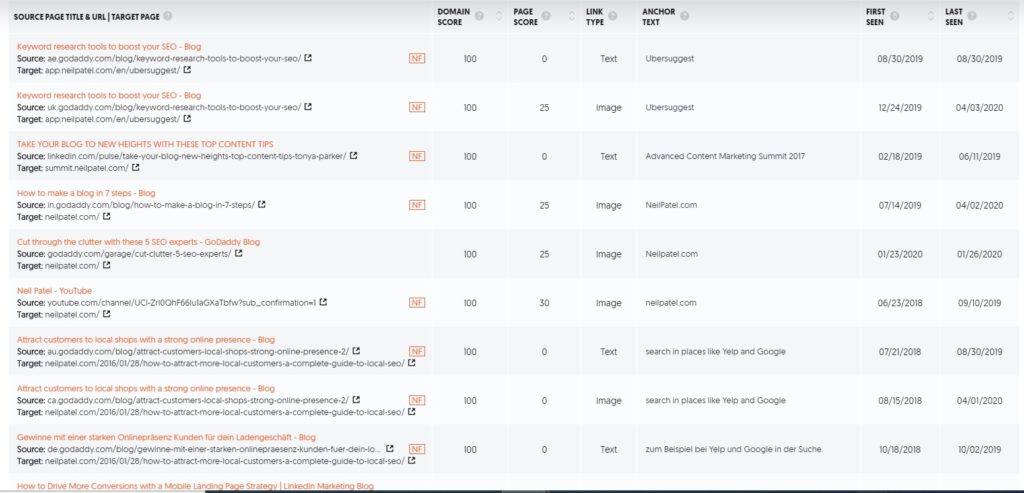Click the 'LAST SEEN' column header label
Screen dimensions: 1024x493
954,16
